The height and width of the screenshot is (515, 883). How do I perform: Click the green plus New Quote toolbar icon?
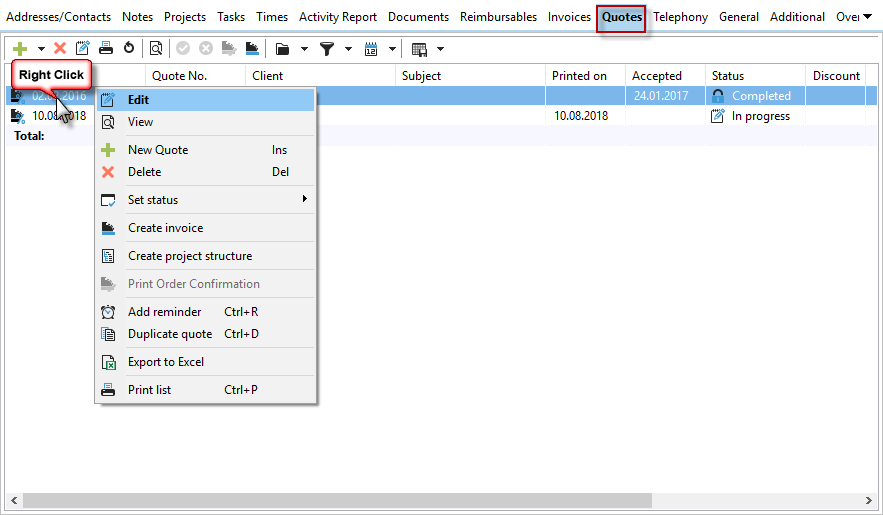click(19, 48)
